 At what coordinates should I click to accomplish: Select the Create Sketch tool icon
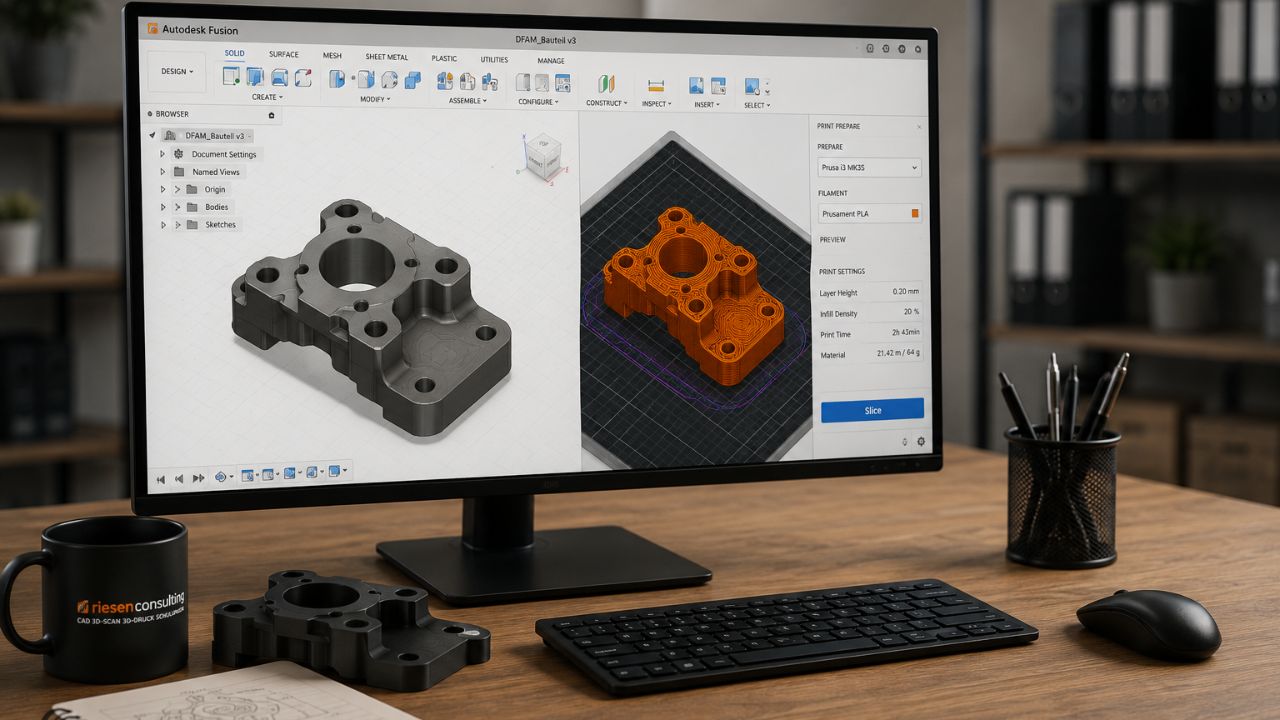tap(231, 77)
